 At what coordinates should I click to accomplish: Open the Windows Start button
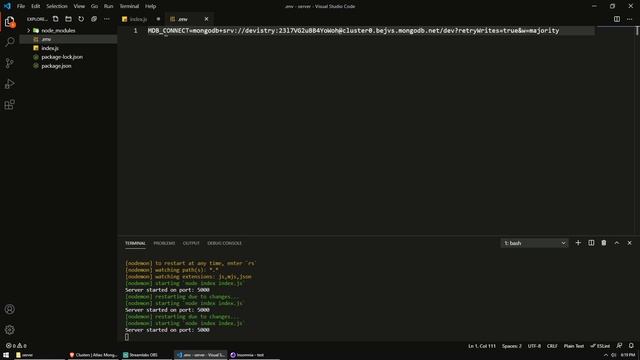6,355
